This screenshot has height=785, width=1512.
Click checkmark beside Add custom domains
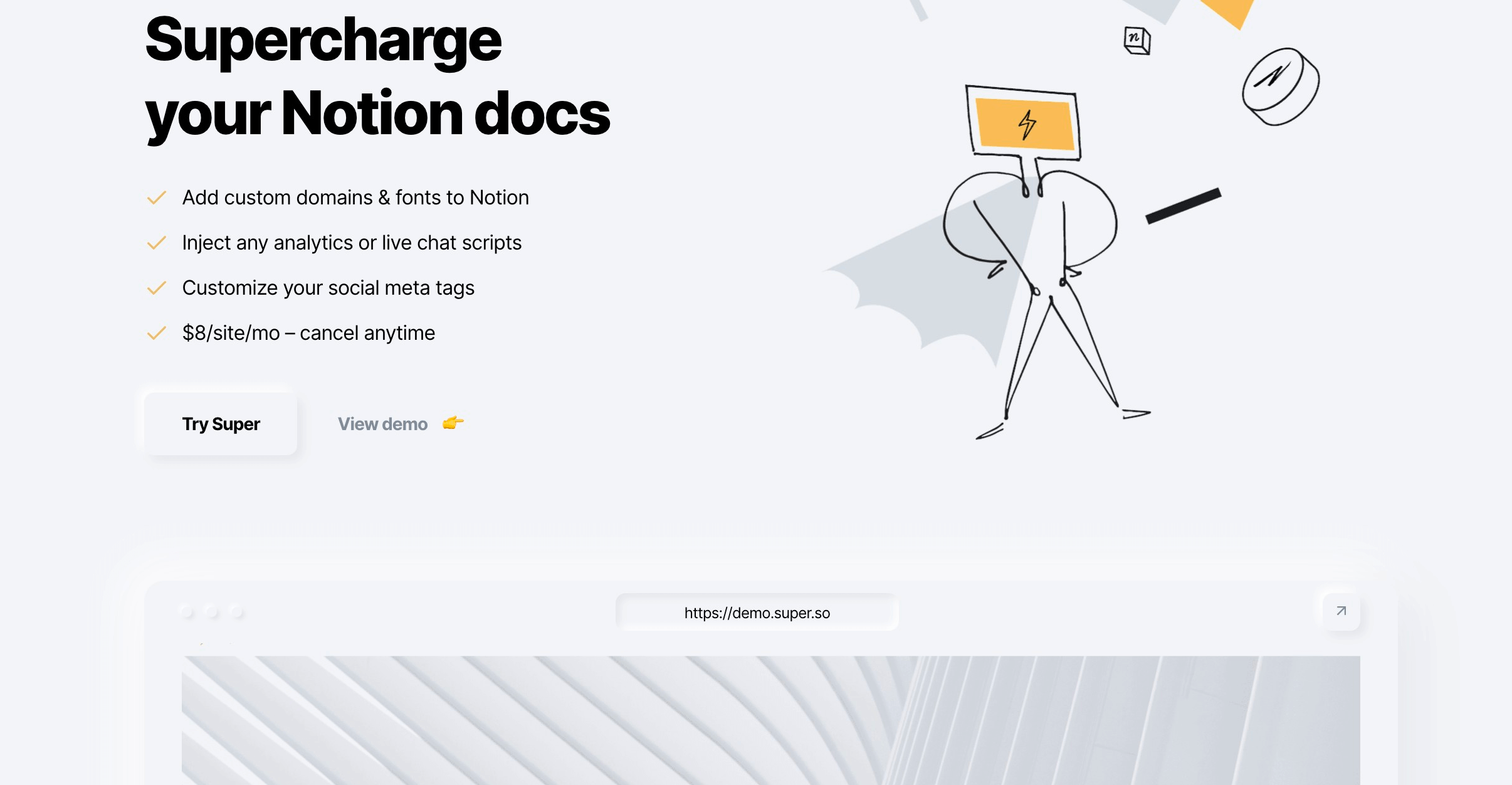[157, 198]
